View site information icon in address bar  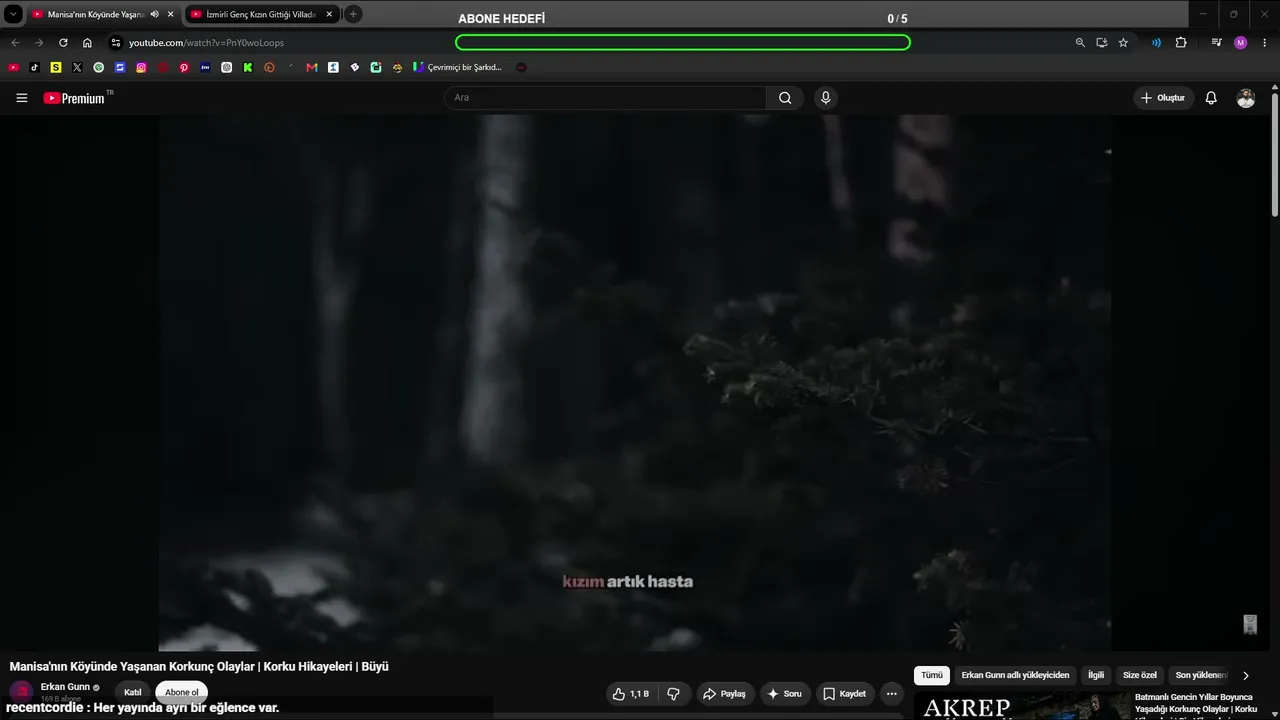coord(115,43)
